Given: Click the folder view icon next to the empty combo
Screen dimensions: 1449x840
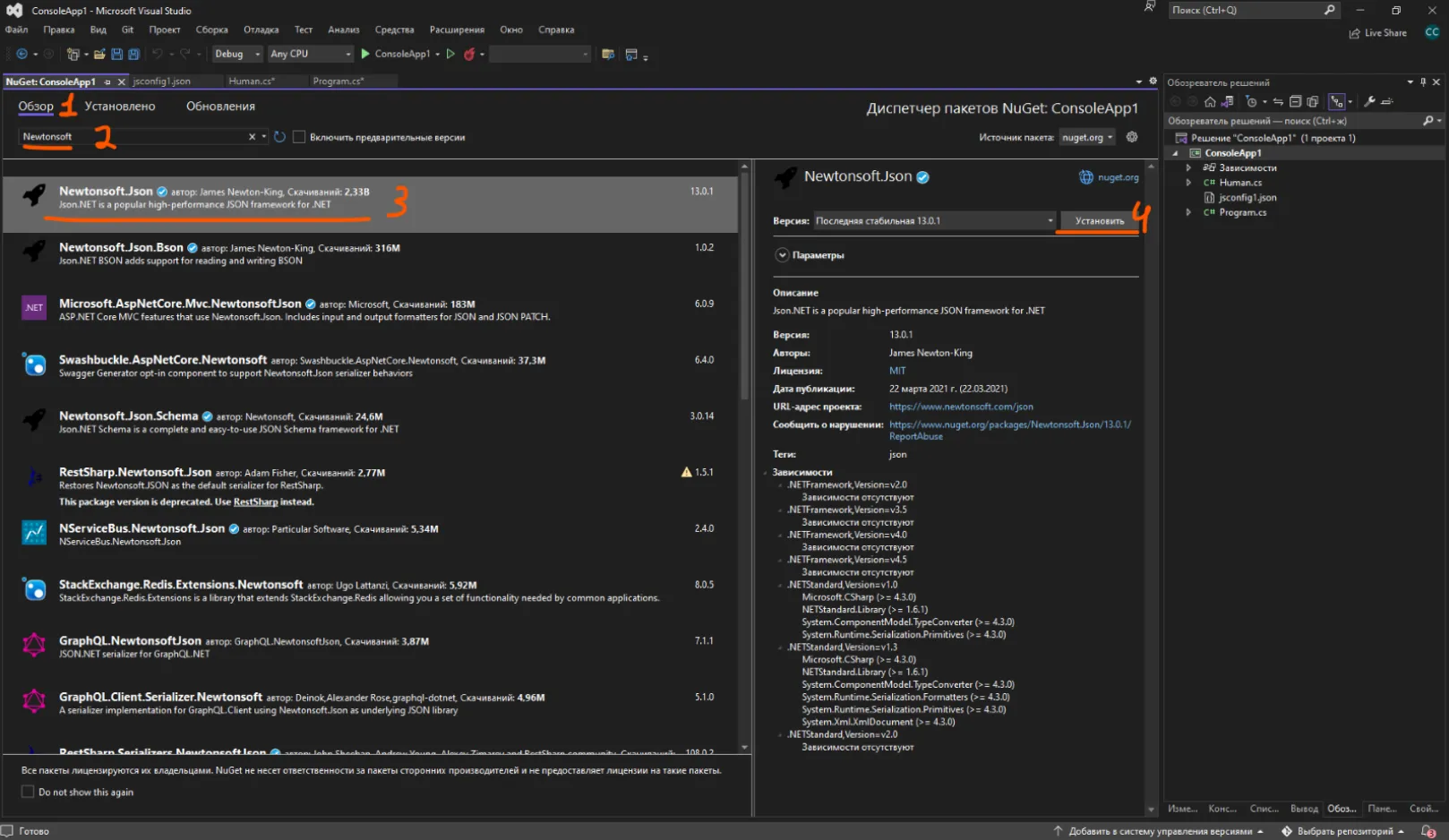Looking at the screenshot, I should [x=608, y=54].
